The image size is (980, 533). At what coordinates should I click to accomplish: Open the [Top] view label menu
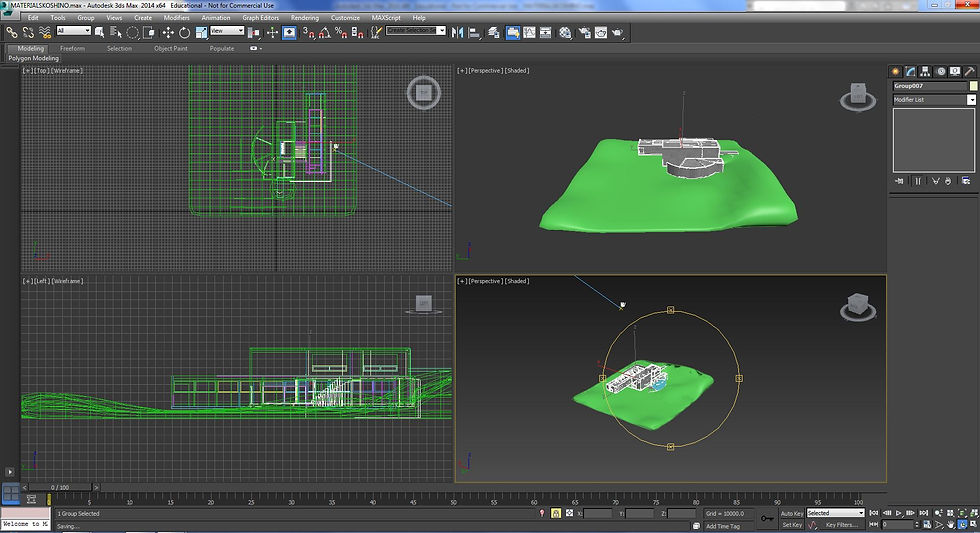(42, 71)
